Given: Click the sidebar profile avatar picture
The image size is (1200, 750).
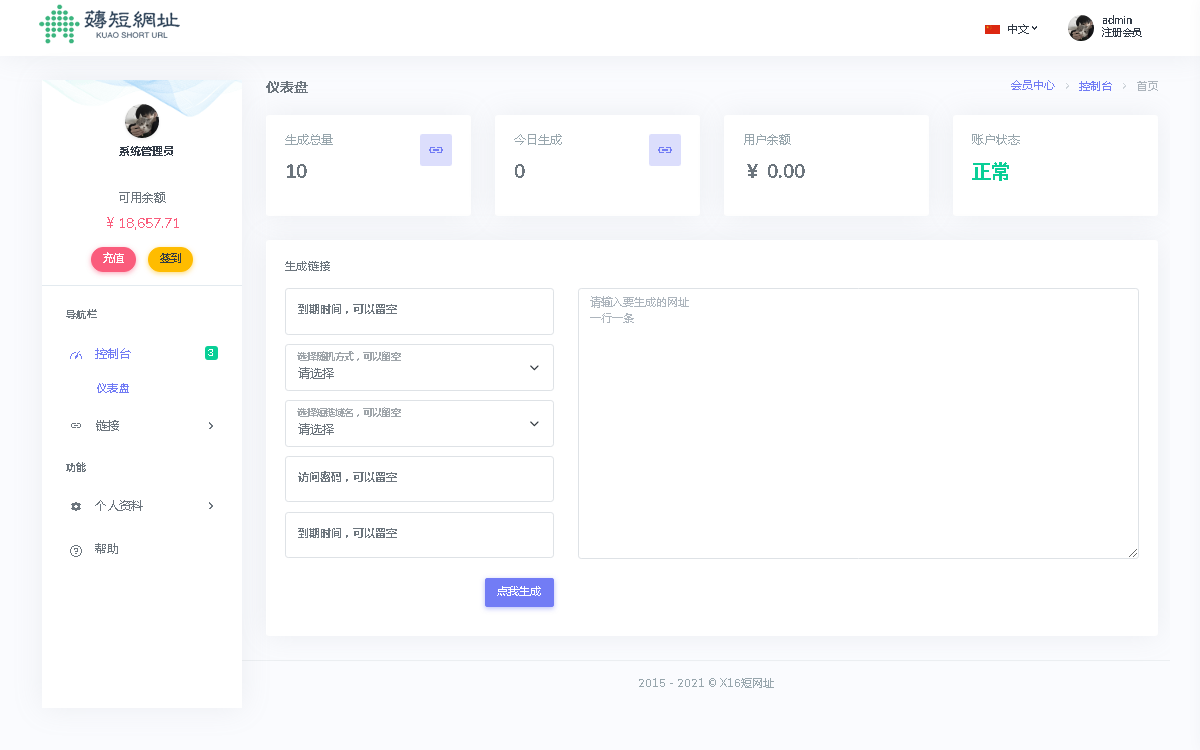Looking at the screenshot, I should pyautogui.click(x=142, y=121).
